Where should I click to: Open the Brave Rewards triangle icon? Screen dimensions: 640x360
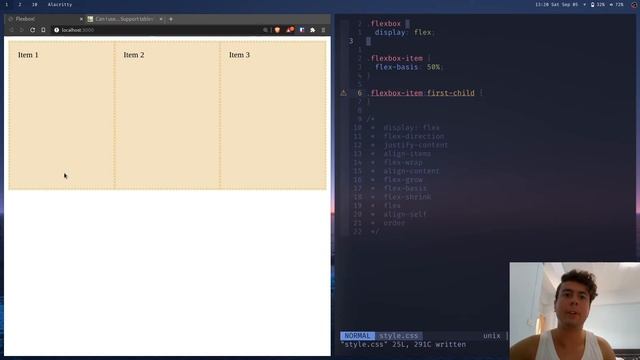click(x=290, y=29)
